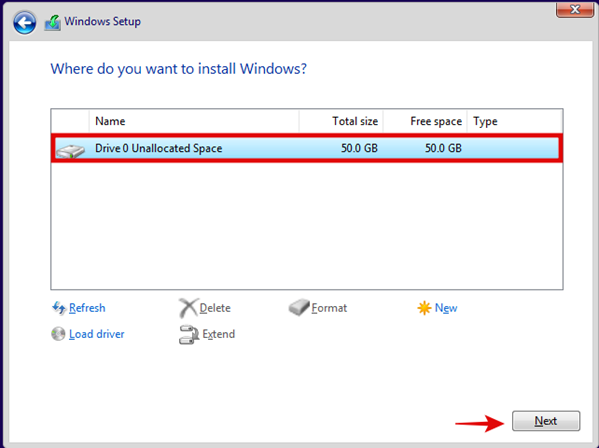Choose the Extend option
599x448 pixels.
(x=219, y=334)
